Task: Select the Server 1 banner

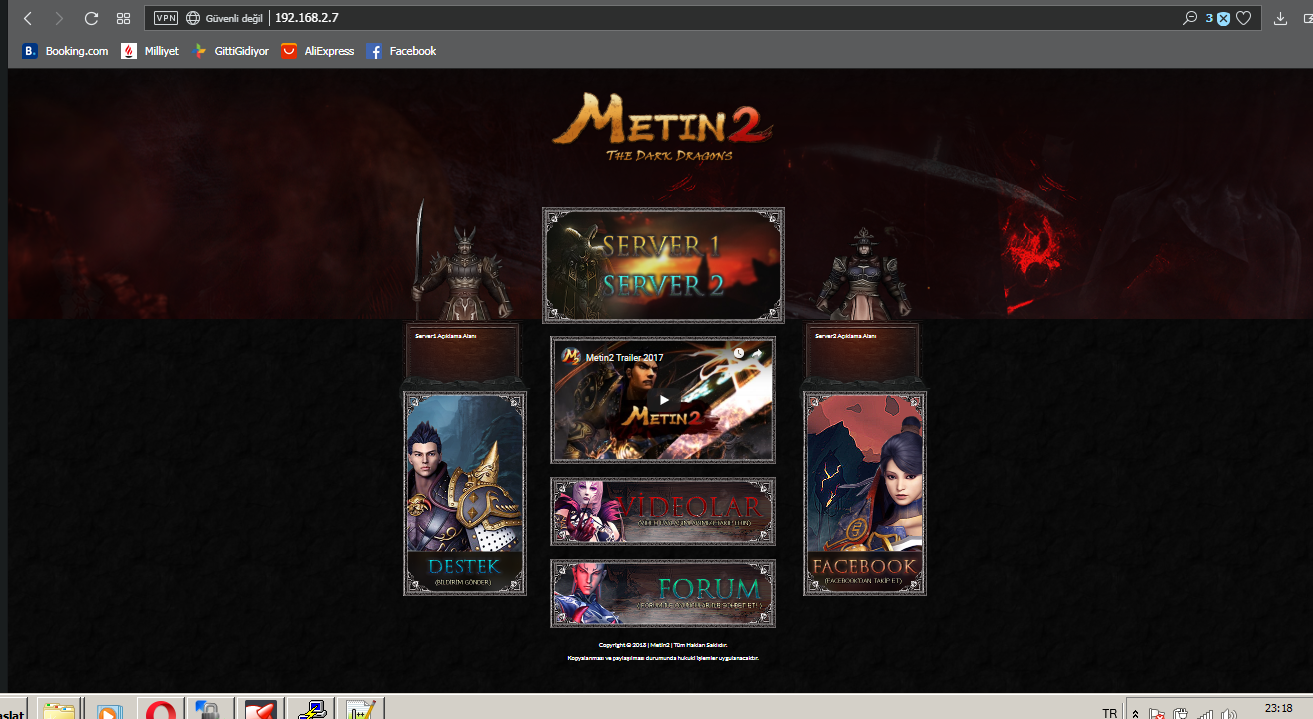Action: tap(662, 244)
